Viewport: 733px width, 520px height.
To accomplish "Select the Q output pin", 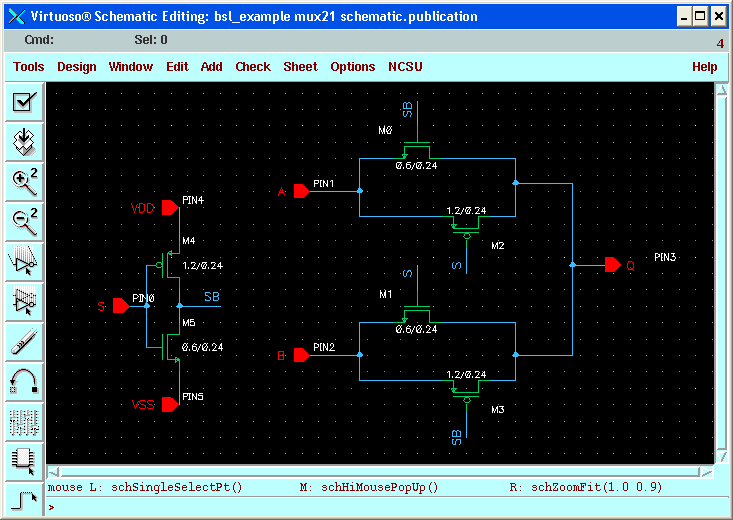I will (613, 265).
